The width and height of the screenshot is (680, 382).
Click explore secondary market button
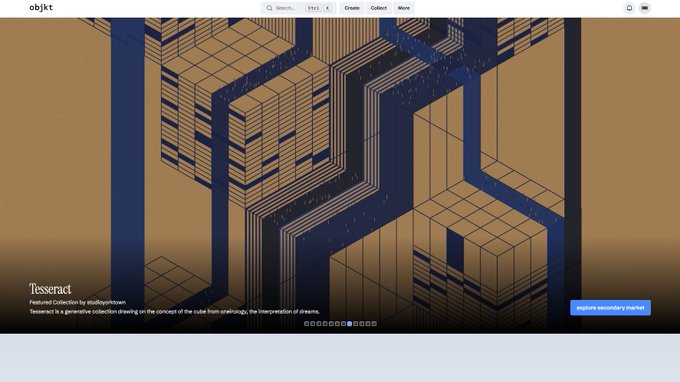click(610, 307)
